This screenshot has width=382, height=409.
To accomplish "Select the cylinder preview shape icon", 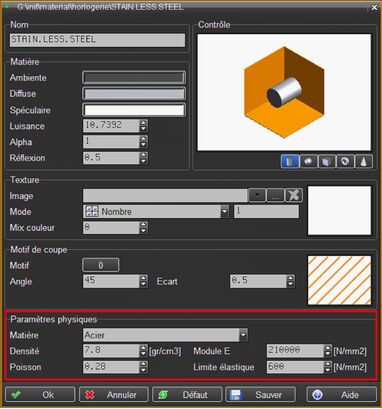I will pyautogui.click(x=290, y=162).
